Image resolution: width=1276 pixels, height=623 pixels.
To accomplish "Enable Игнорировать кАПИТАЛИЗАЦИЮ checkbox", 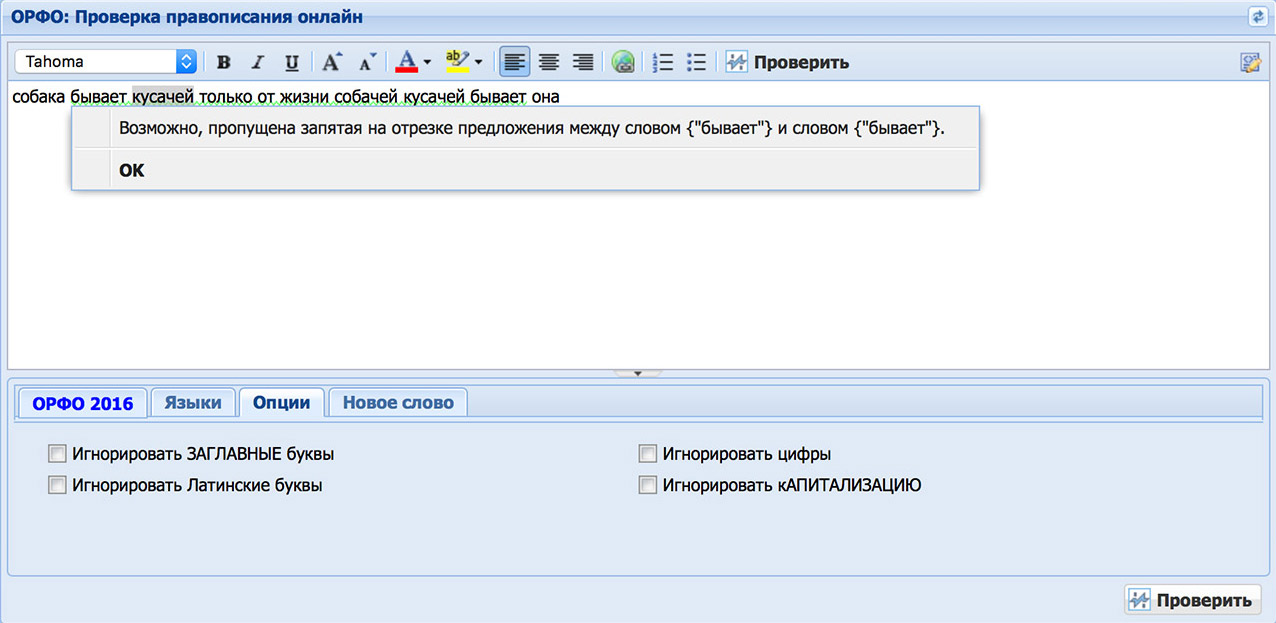I will coord(648,486).
